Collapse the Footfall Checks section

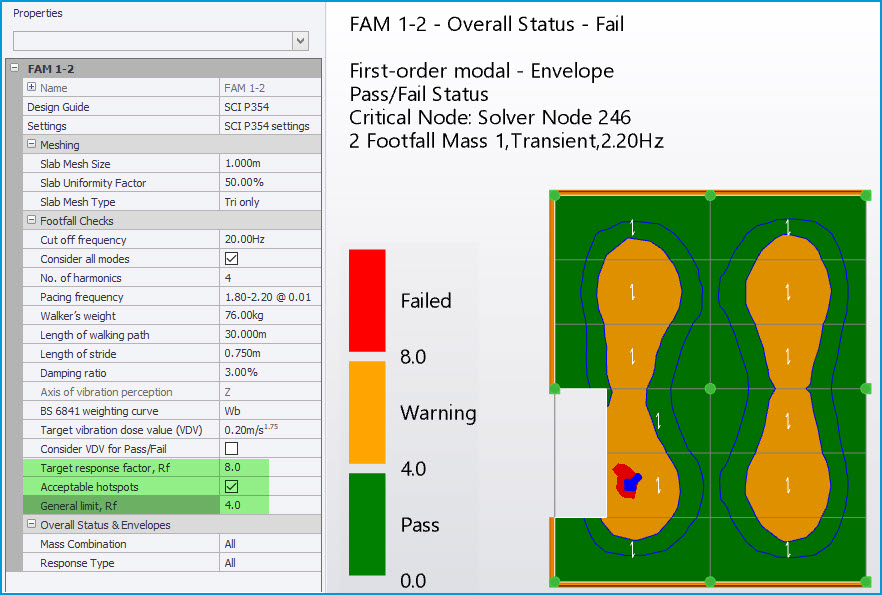(x=32, y=221)
